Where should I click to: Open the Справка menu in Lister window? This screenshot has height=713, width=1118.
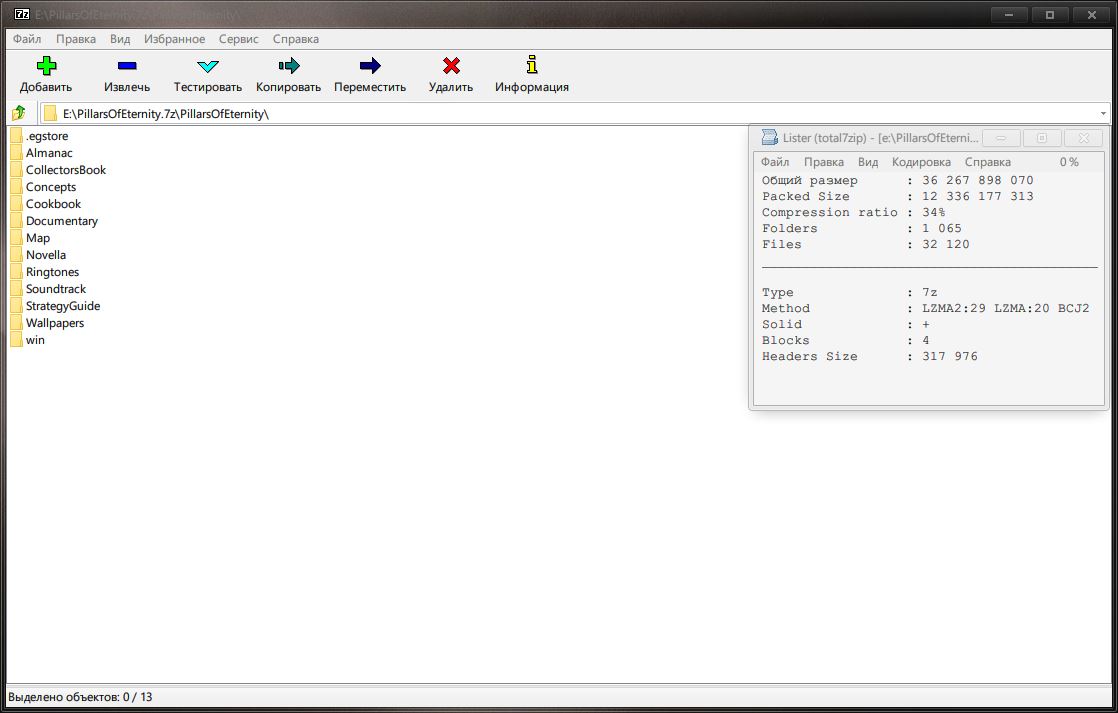click(988, 162)
